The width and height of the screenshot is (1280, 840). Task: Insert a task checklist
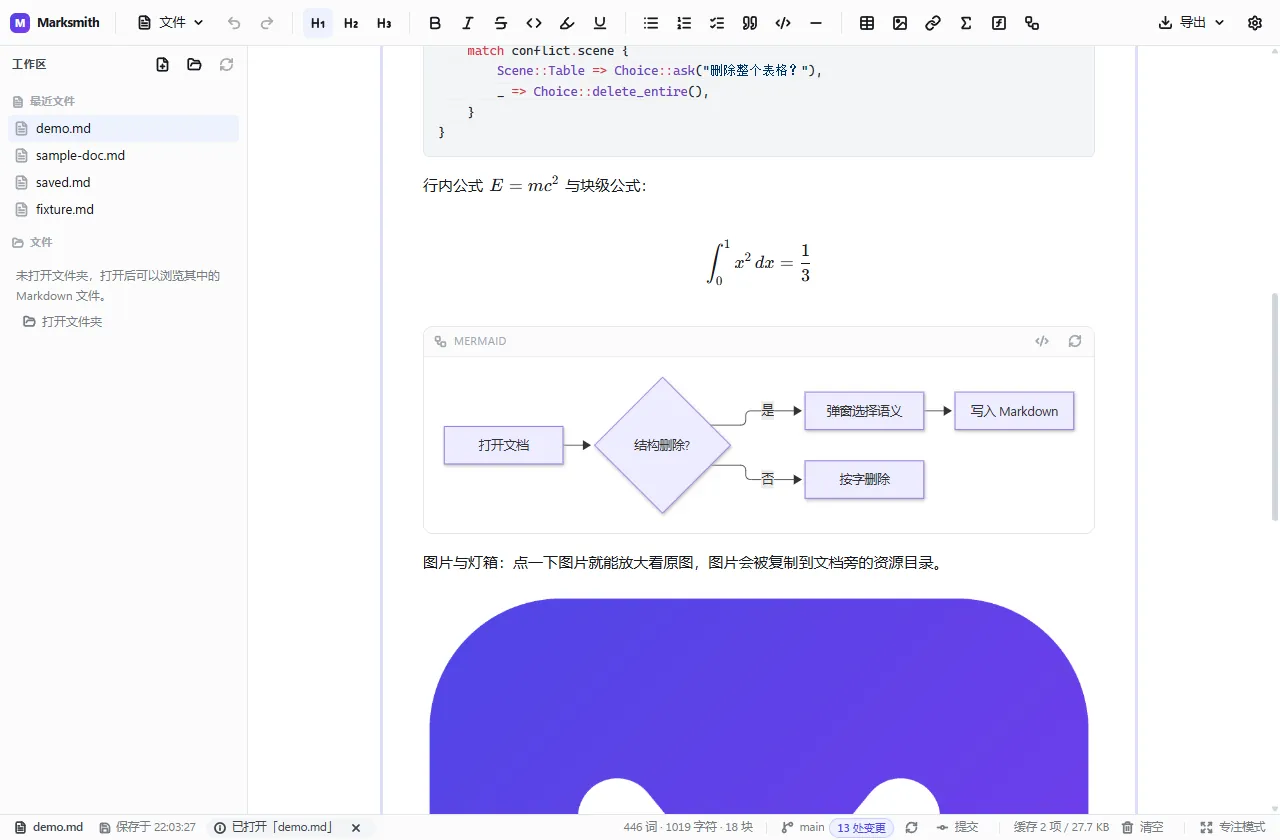click(x=717, y=23)
